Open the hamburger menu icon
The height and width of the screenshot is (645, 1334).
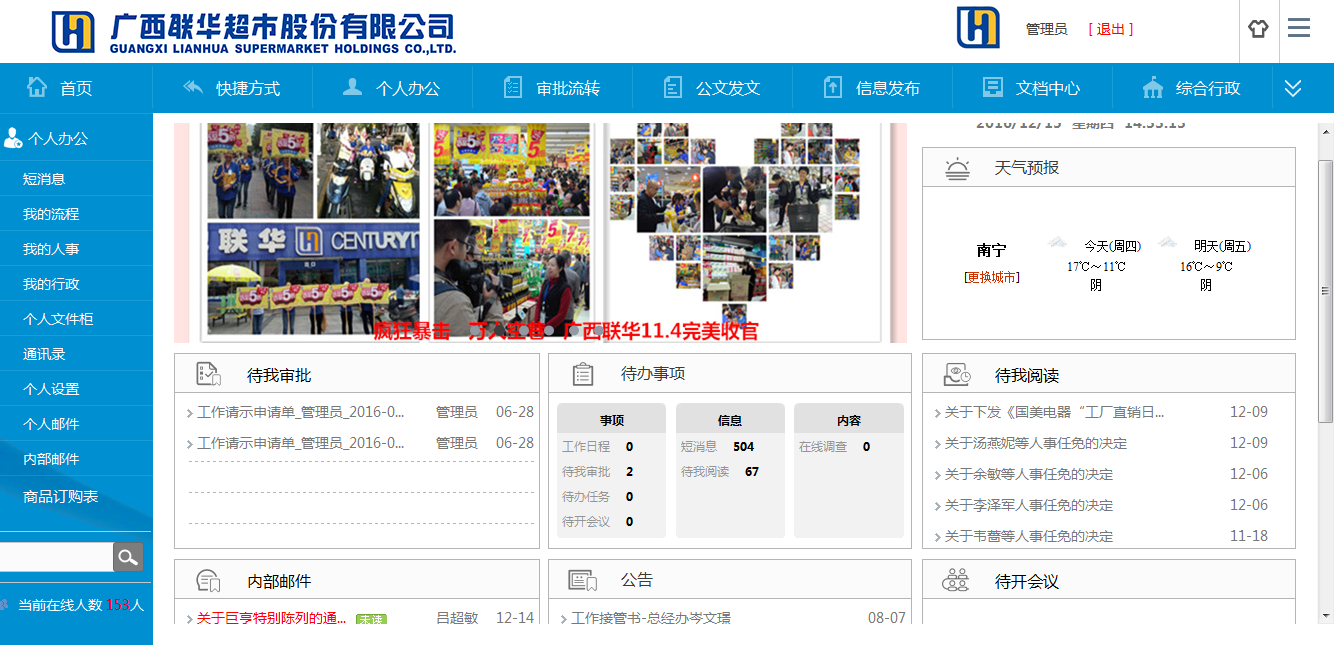pyautogui.click(x=1299, y=28)
